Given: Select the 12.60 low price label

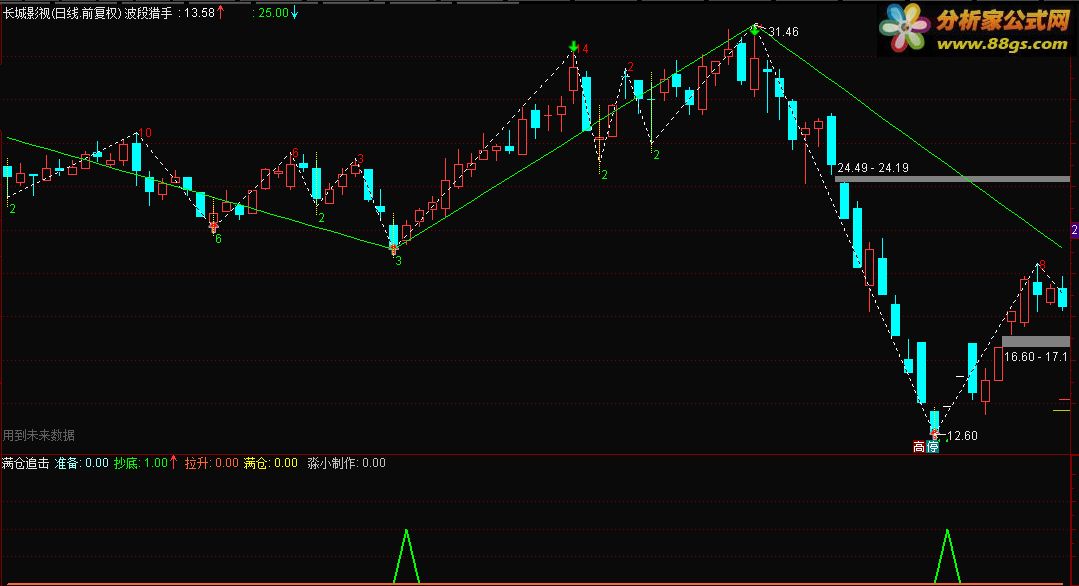Looking at the screenshot, I should pos(963,435).
